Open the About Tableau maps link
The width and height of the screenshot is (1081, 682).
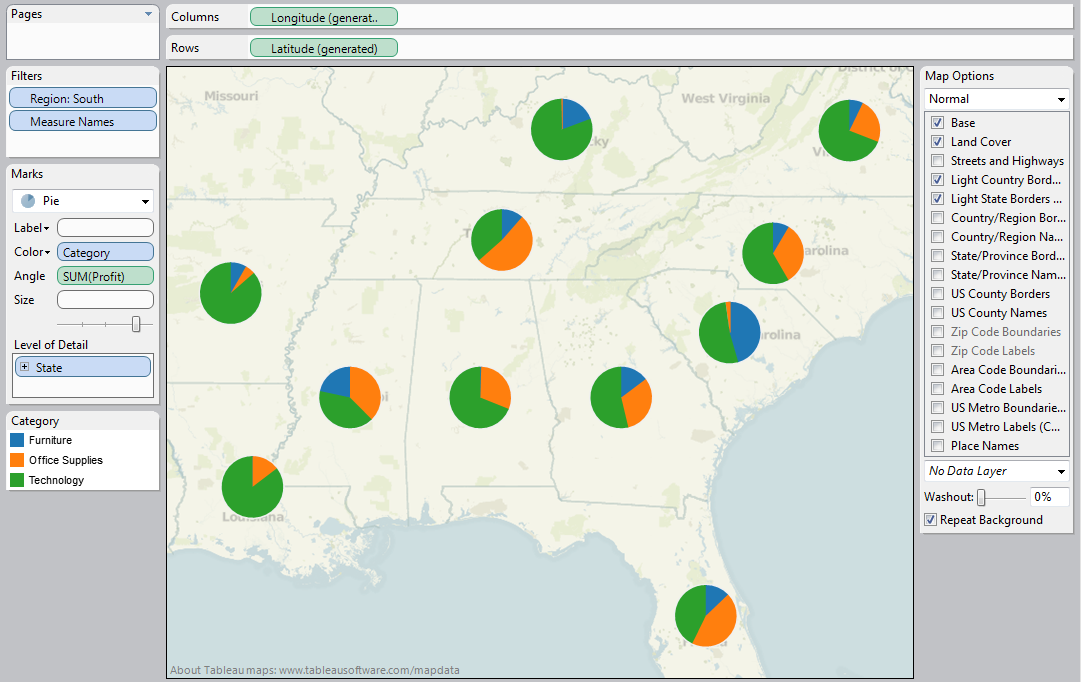click(316, 670)
